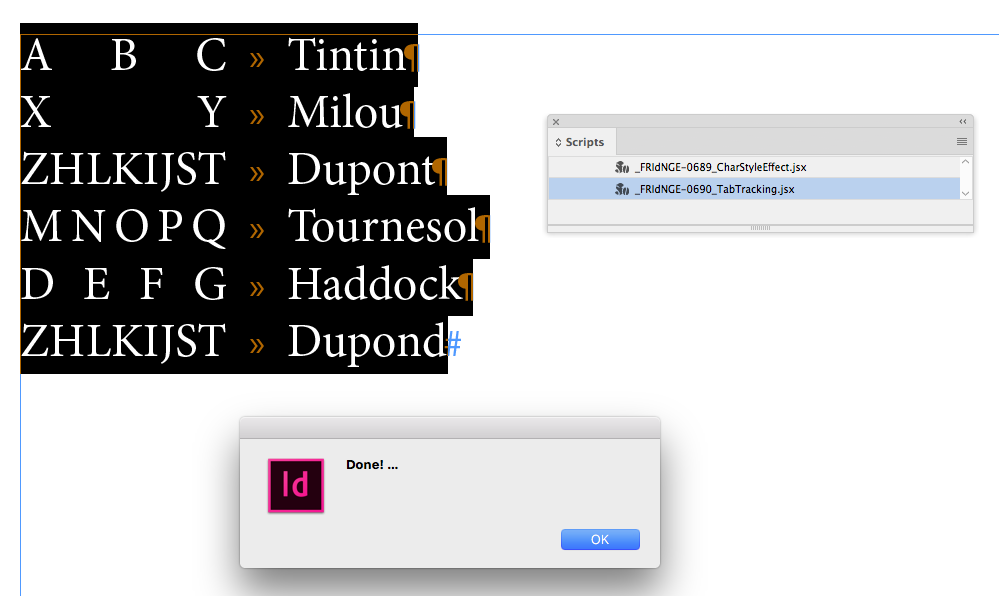The width and height of the screenshot is (999, 596).
Task: Click the scroll-down arrow in the Scripts panel
Action: coord(963,195)
